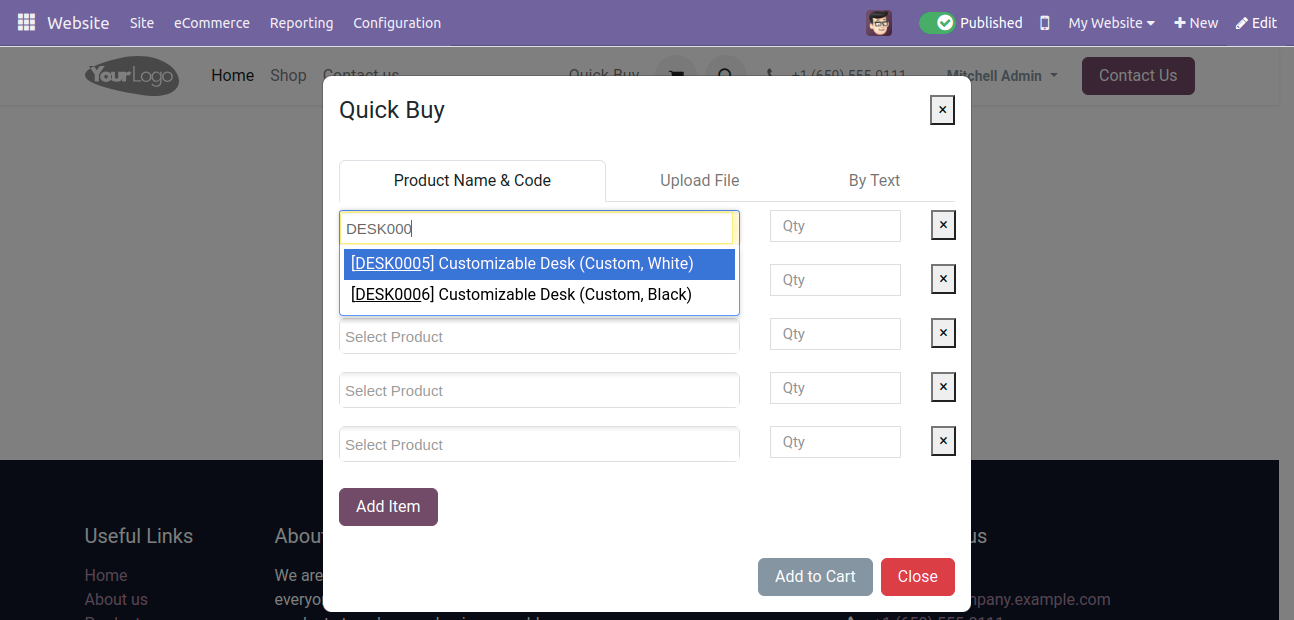
Task: Open the Configuration menu
Action: 397,23
